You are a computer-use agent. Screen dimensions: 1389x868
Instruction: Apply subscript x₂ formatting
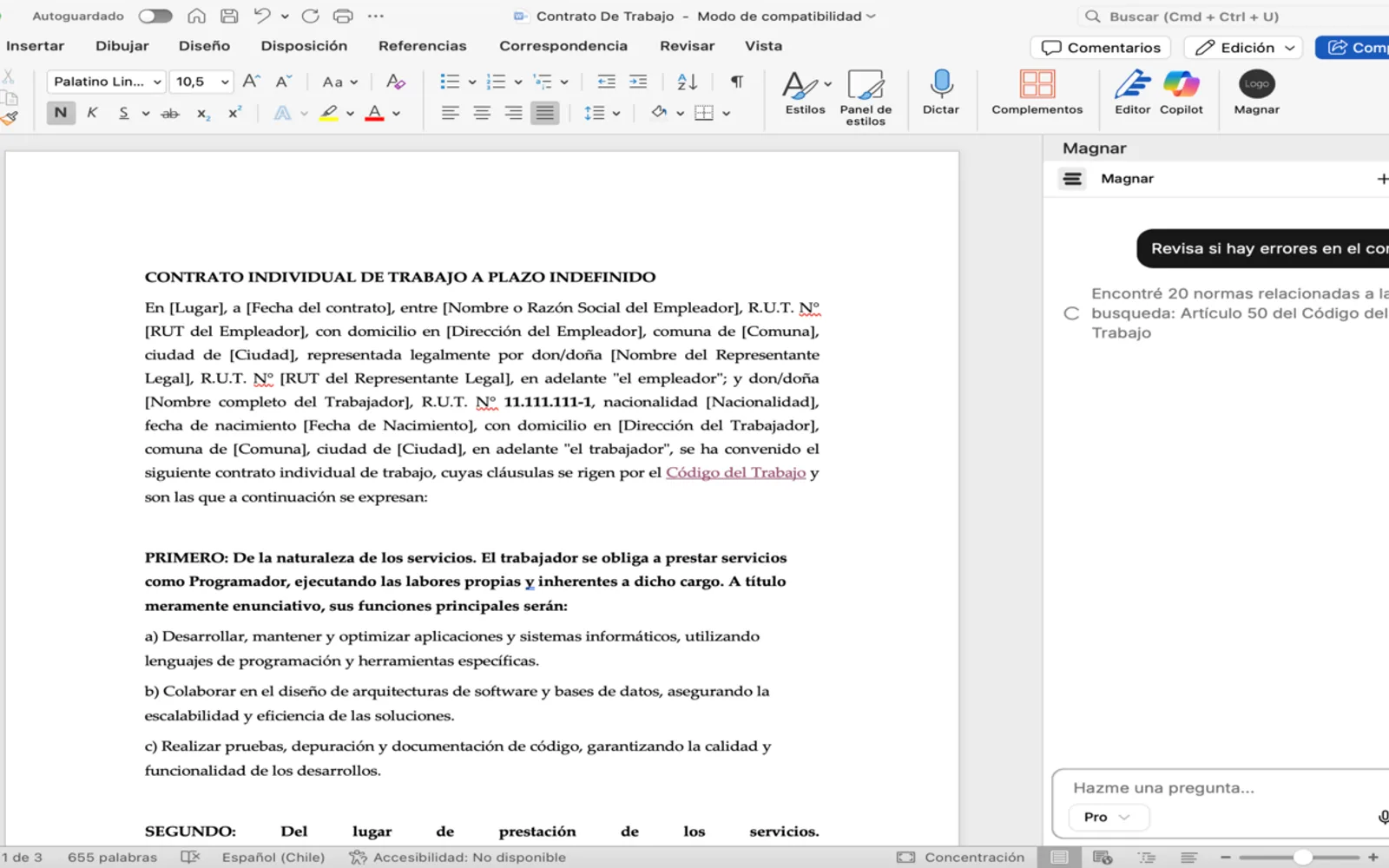pyautogui.click(x=203, y=113)
